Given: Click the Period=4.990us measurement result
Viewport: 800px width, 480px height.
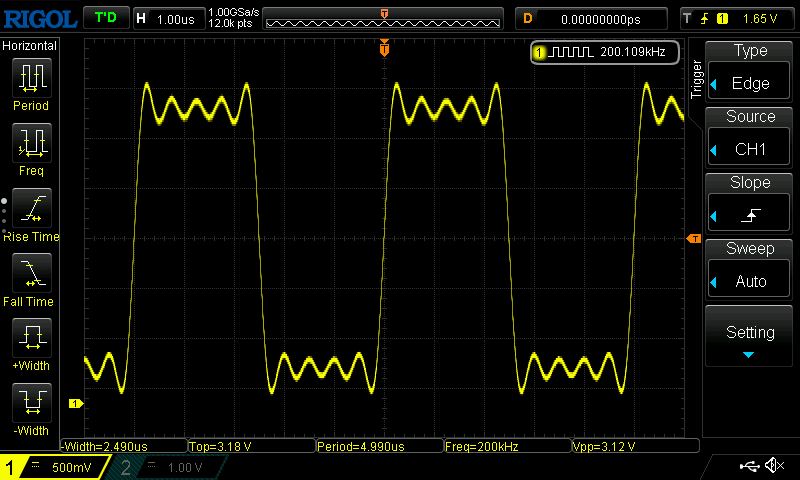Looking at the screenshot, I should (x=380, y=446).
